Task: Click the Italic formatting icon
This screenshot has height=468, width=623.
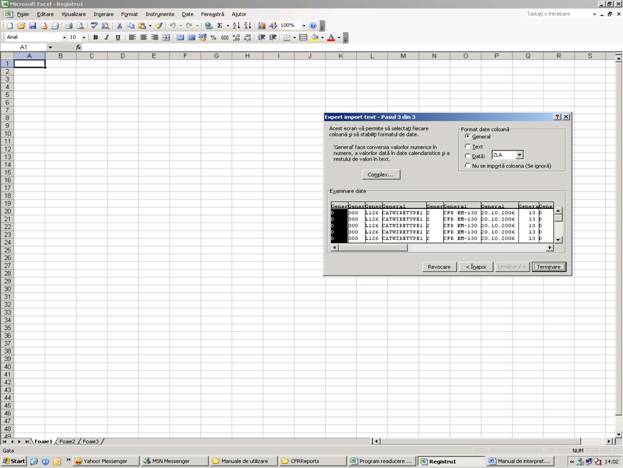Action: 106,37
